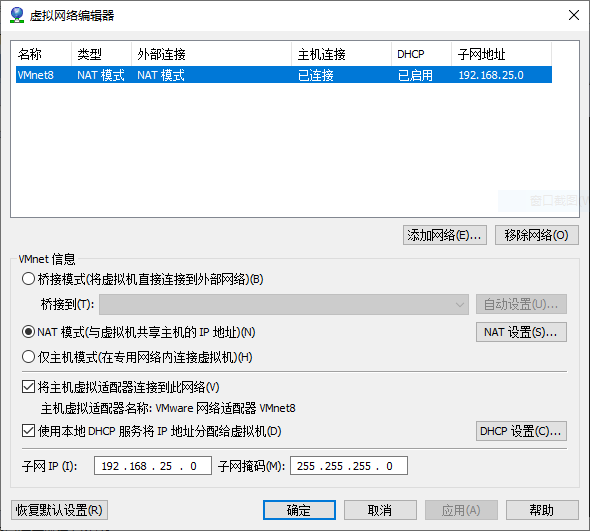Image resolution: width=590 pixels, height=531 pixels.
Task: Click the 已启用 DHCP cell
Action: pos(415,75)
